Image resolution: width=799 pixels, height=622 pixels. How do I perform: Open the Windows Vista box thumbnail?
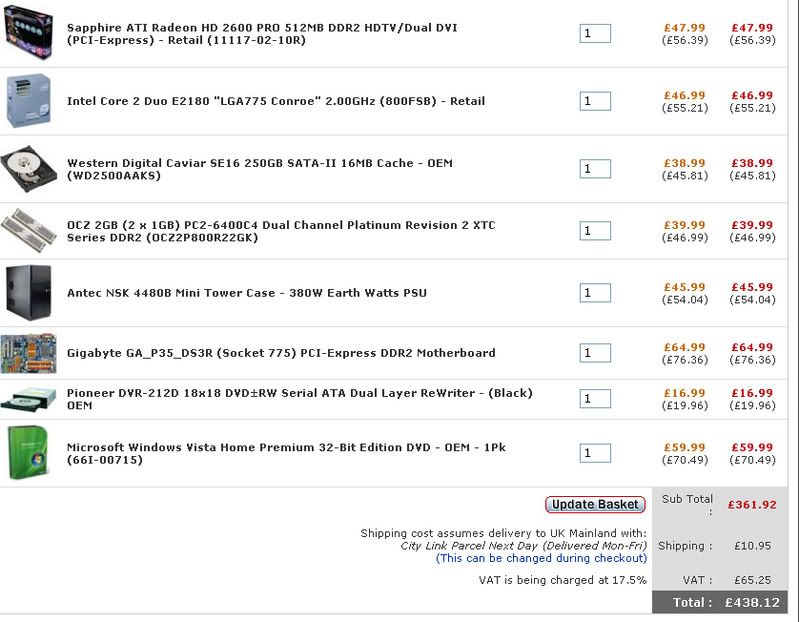coord(28,453)
